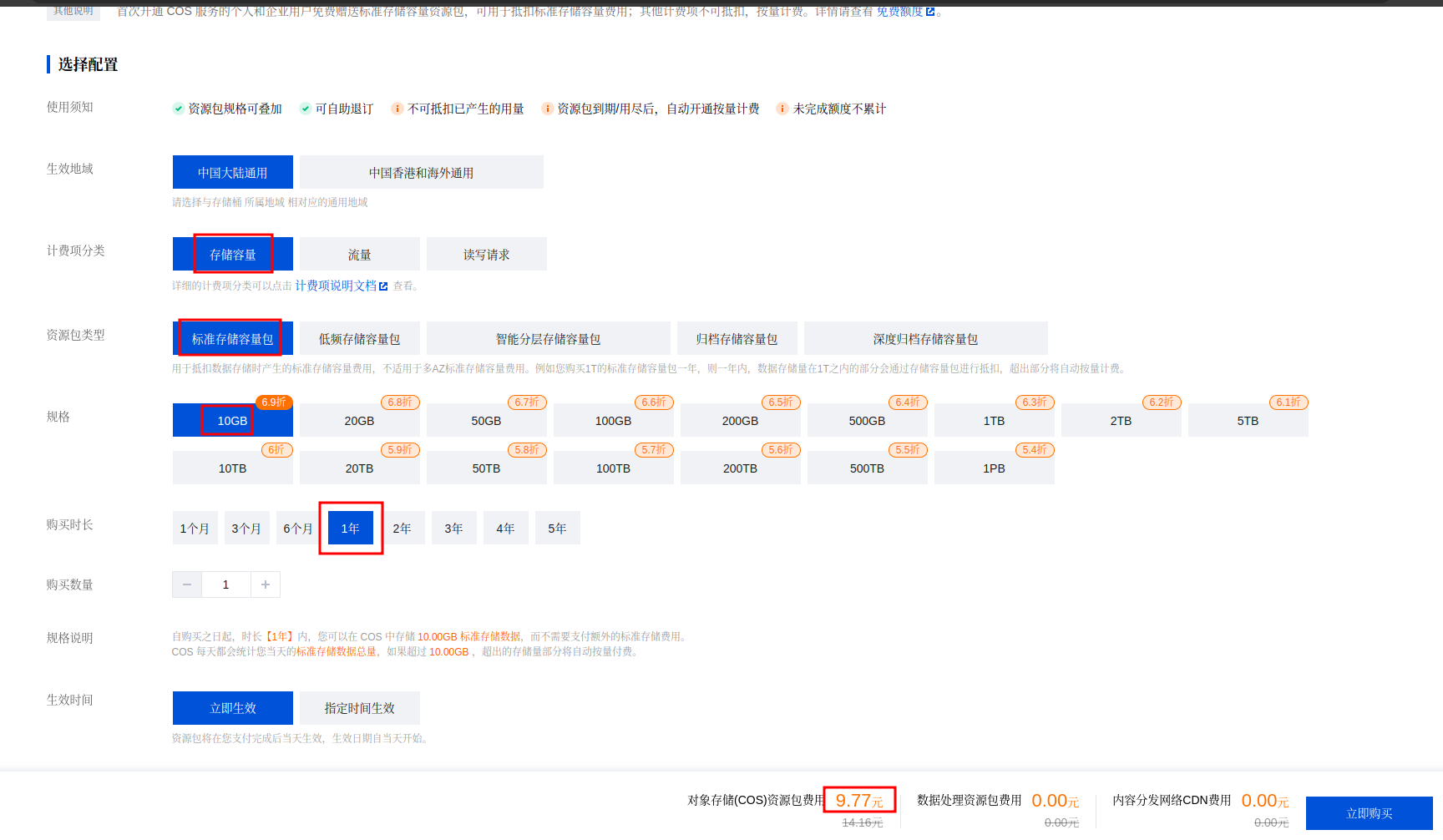The width and height of the screenshot is (1443, 840).
Task: Click the 购买数量 quantity input field
Action: click(x=225, y=584)
